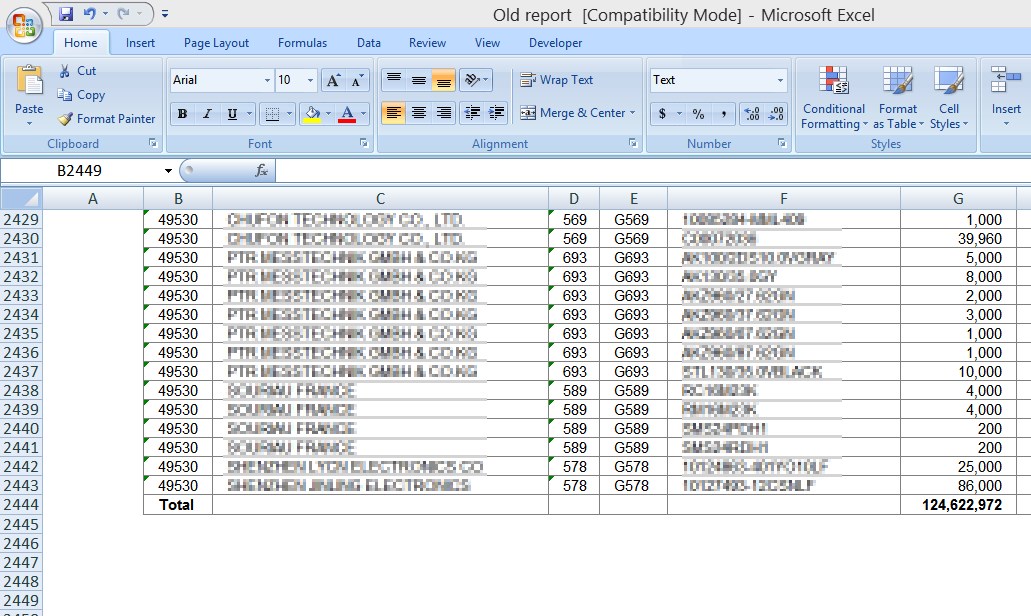Middle align cell contents
This screenshot has height=616, width=1031.
click(419, 80)
